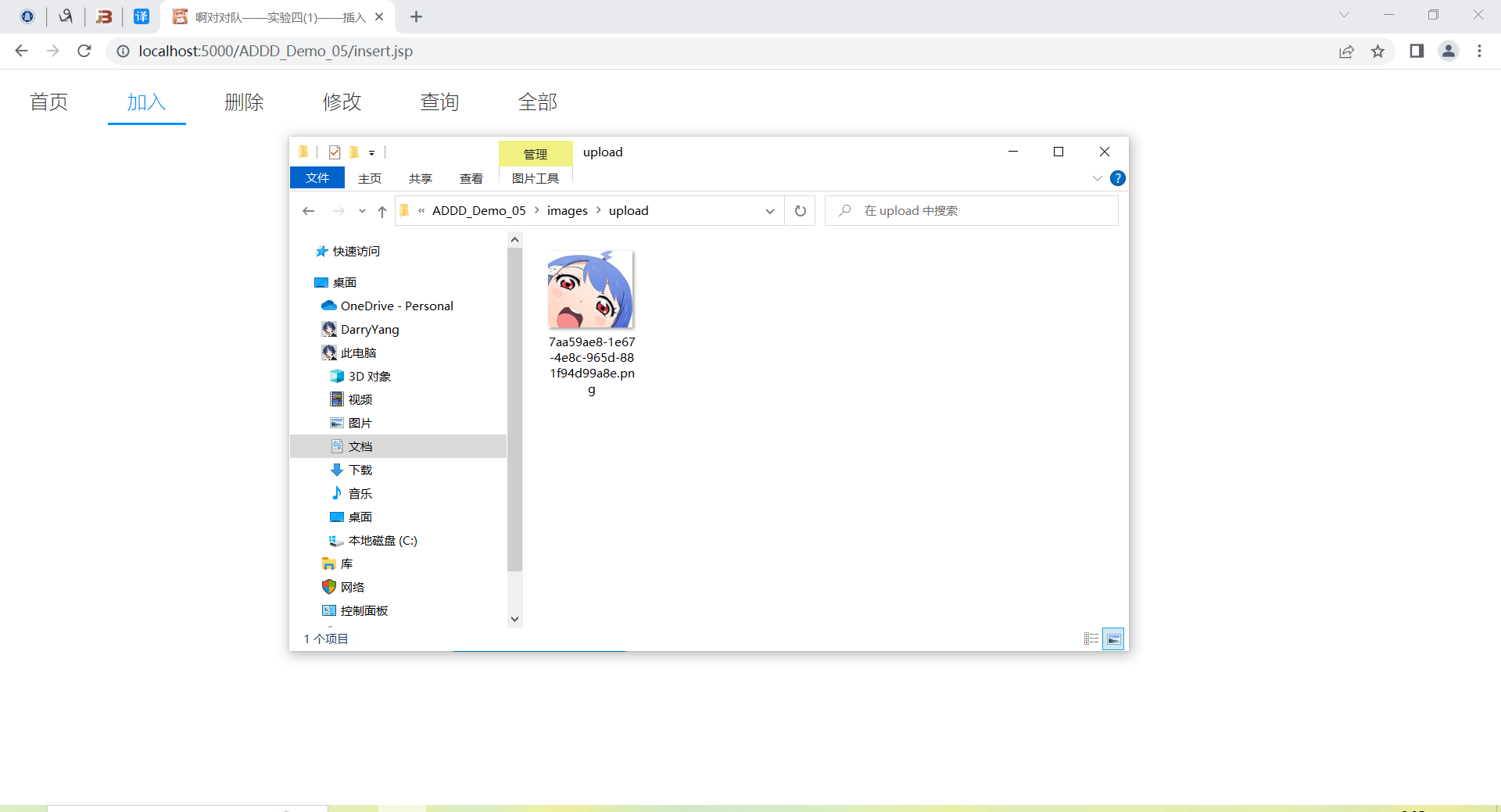The width and height of the screenshot is (1501, 812).
Task: Refresh the upload folder view
Action: pos(801,211)
